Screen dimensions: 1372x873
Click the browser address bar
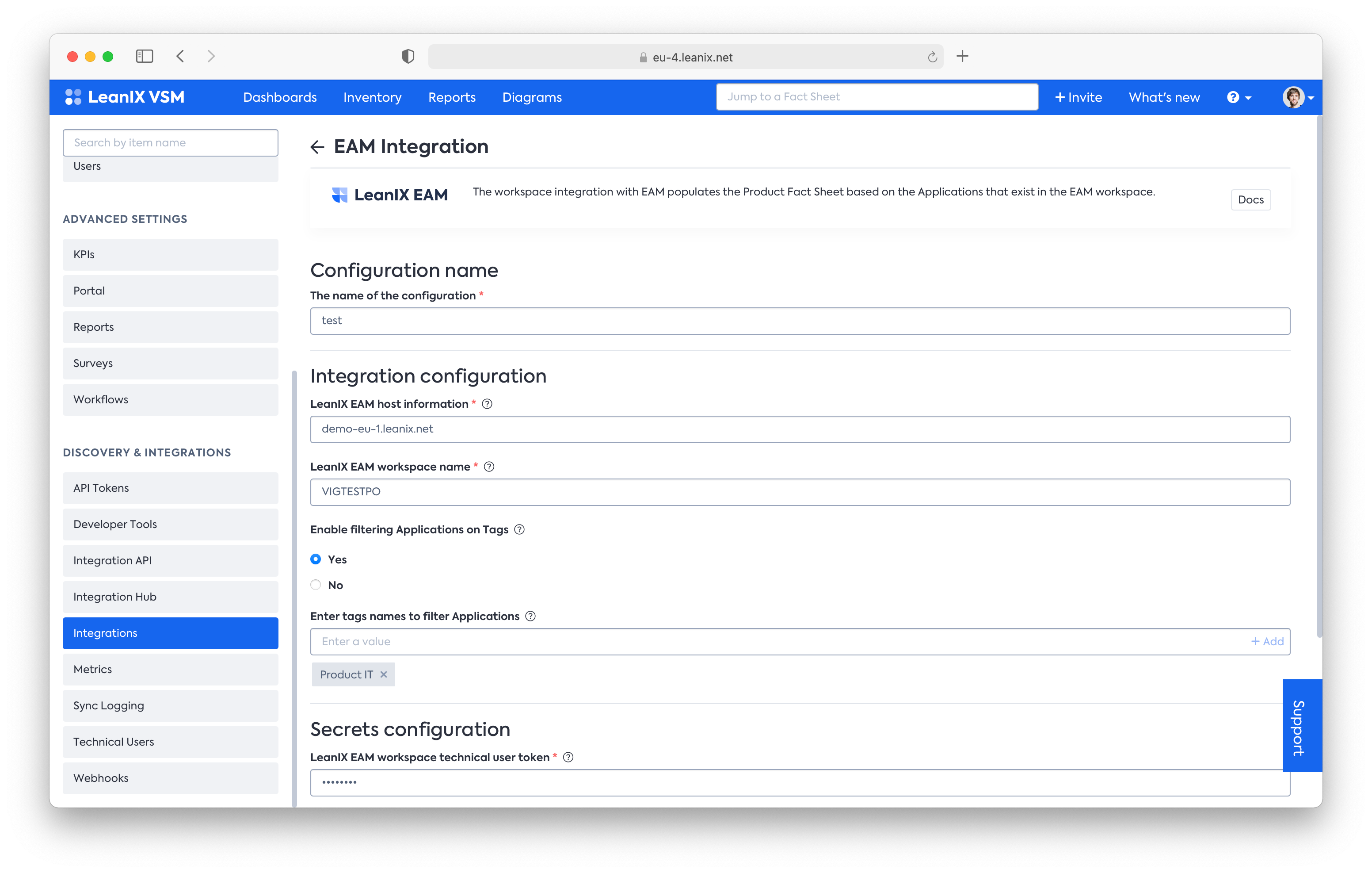coord(686,57)
